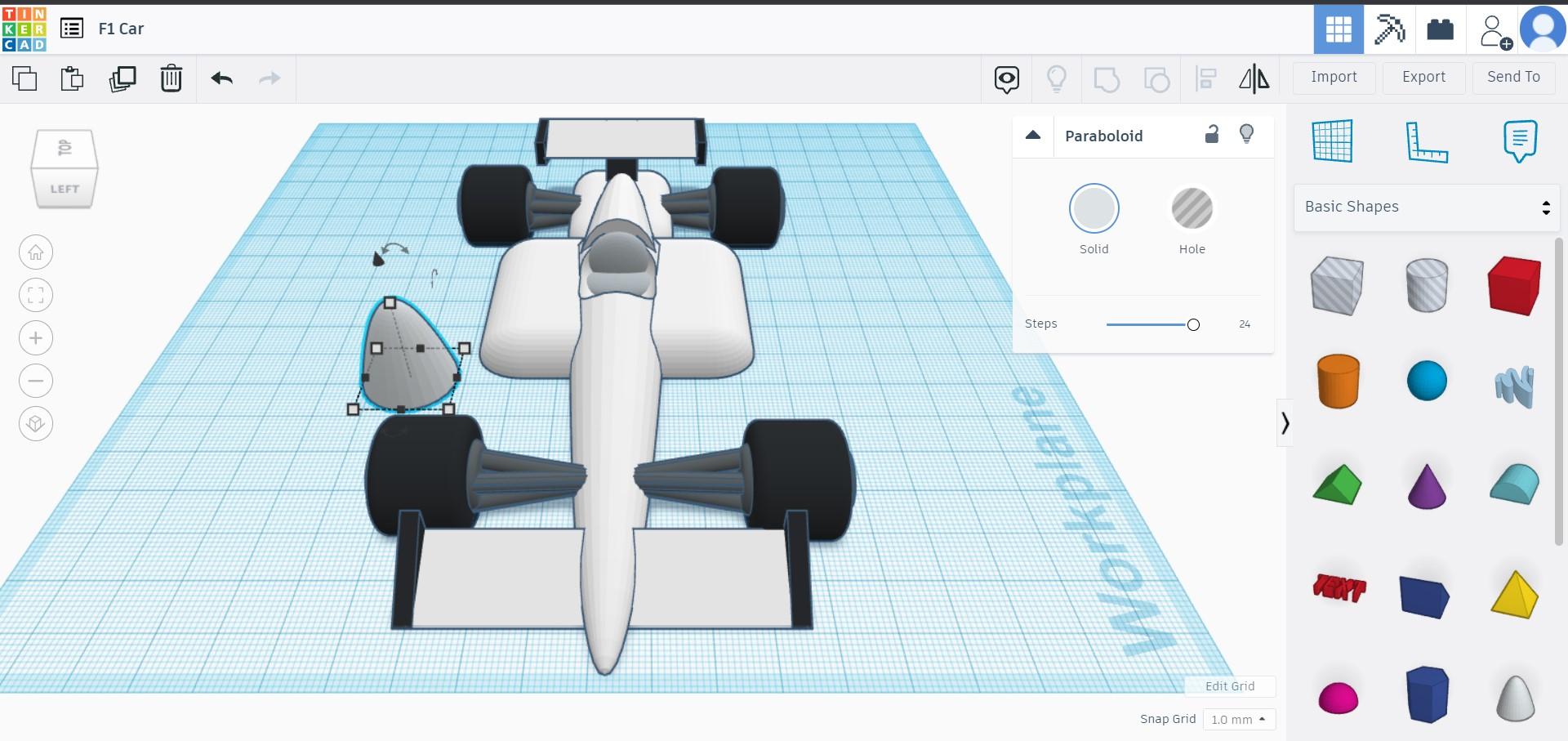The width and height of the screenshot is (1568, 741).
Task: Activate the Mirror tool
Action: point(1254,78)
